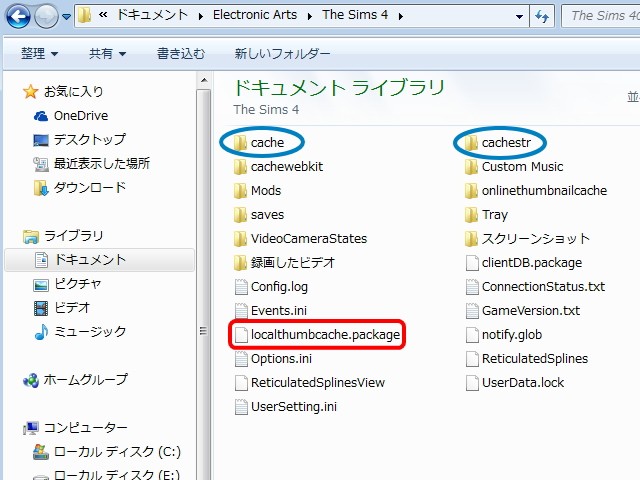Image resolution: width=640 pixels, height=480 pixels.
Task: Select the スクリーンショット folder
Action: tap(528, 239)
